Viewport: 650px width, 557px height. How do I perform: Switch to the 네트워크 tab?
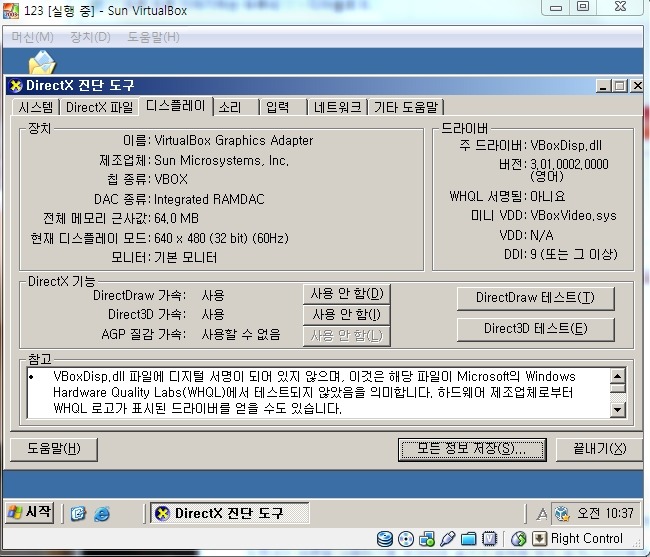337,107
